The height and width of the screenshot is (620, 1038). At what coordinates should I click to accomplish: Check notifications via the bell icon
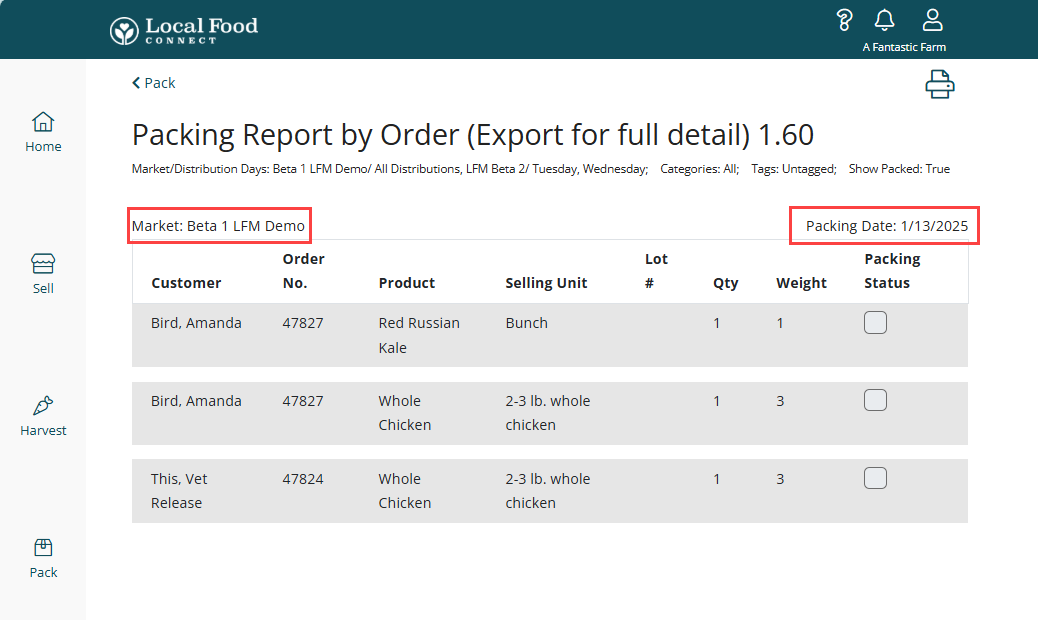884,19
